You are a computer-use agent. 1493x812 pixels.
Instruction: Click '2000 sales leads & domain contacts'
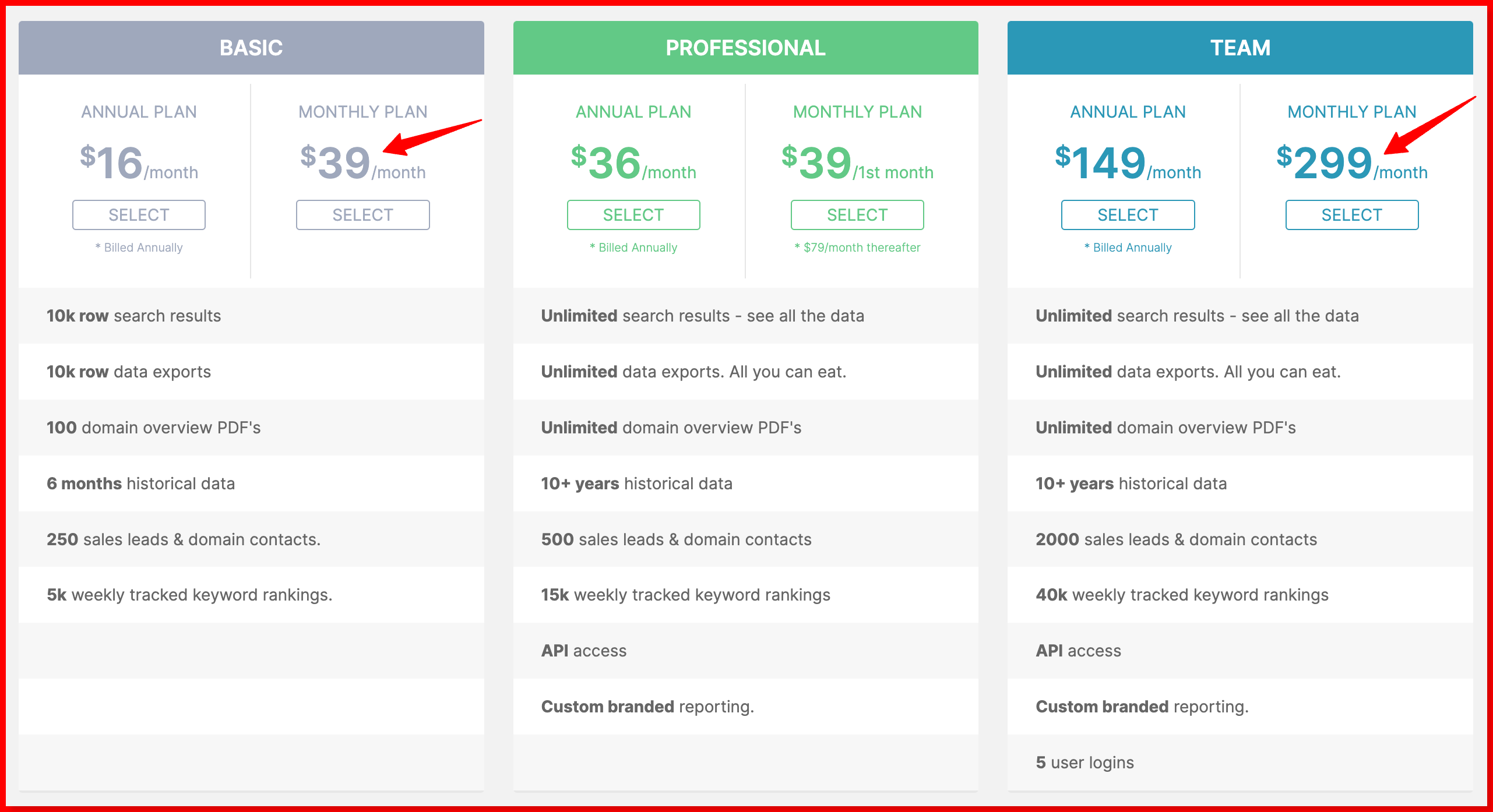1240,539
